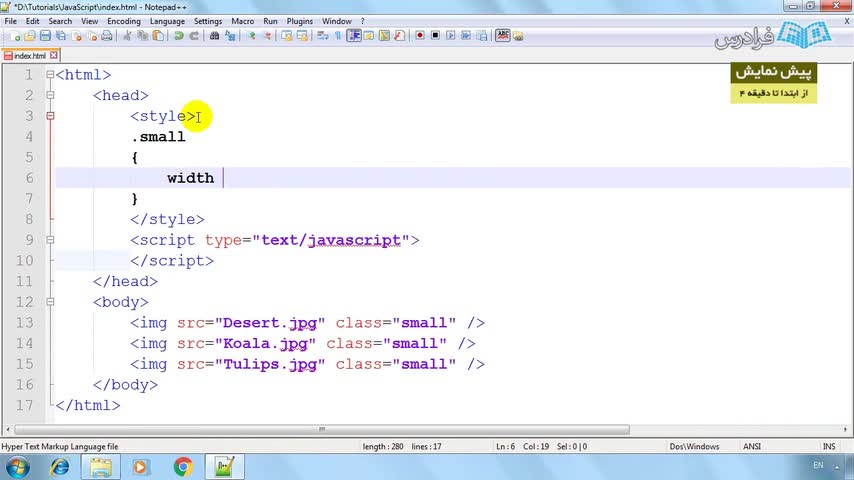
Task: Undo the last edit via toolbar
Action: pyautogui.click(x=178, y=36)
